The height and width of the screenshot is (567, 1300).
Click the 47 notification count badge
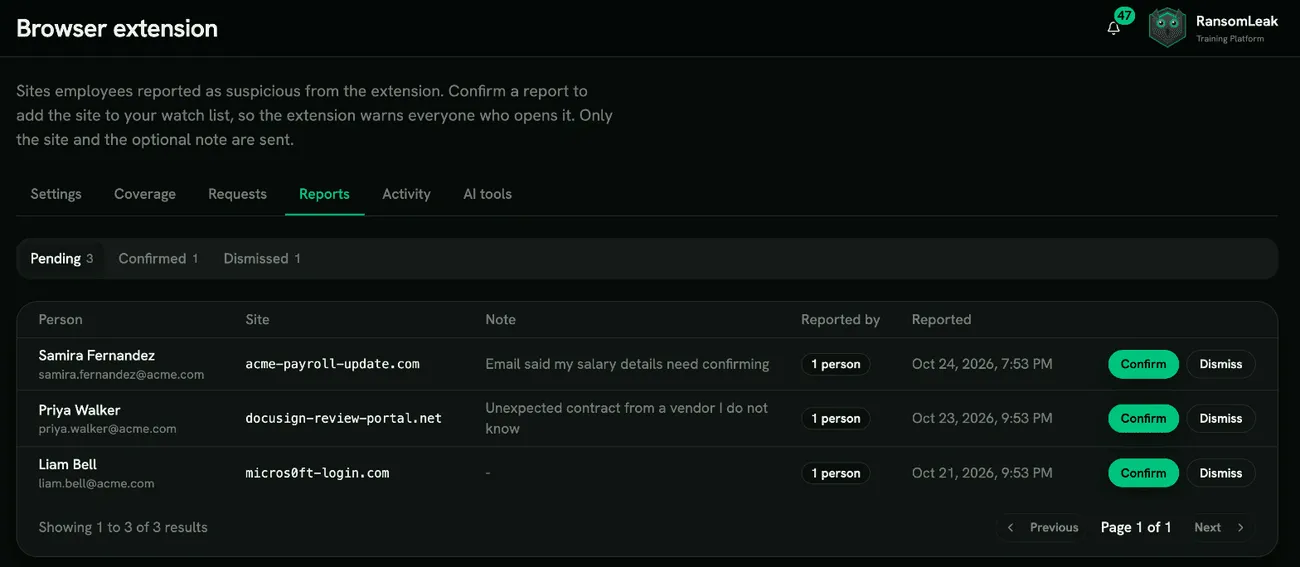1125,16
